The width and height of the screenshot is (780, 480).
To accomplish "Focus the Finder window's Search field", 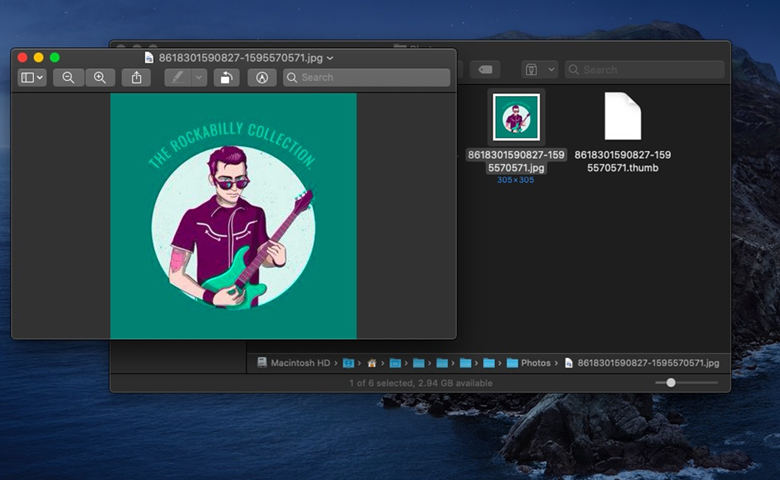I will point(644,70).
